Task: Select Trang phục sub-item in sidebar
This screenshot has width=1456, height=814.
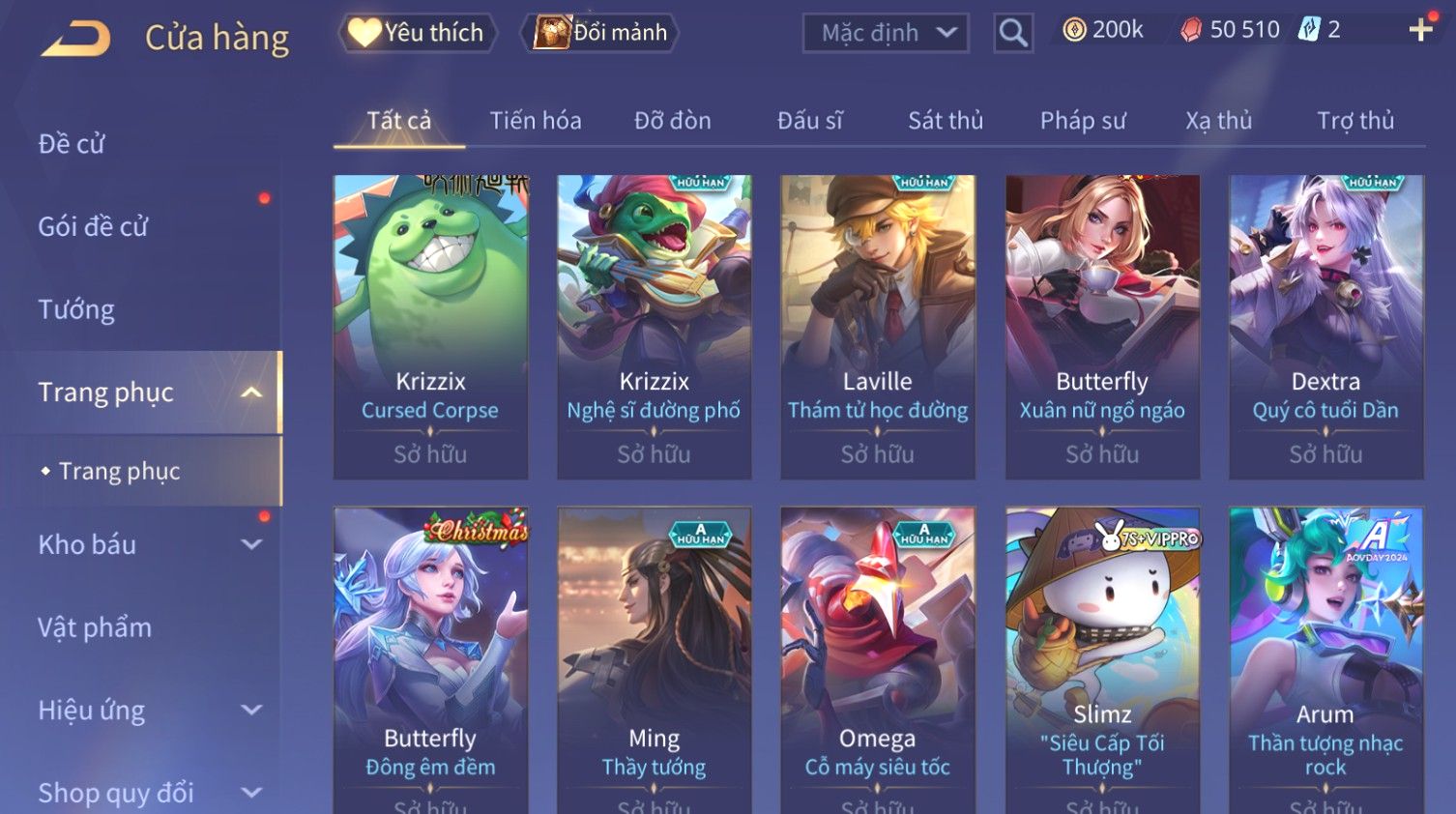Action: pyautogui.click(x=119, y=471)
